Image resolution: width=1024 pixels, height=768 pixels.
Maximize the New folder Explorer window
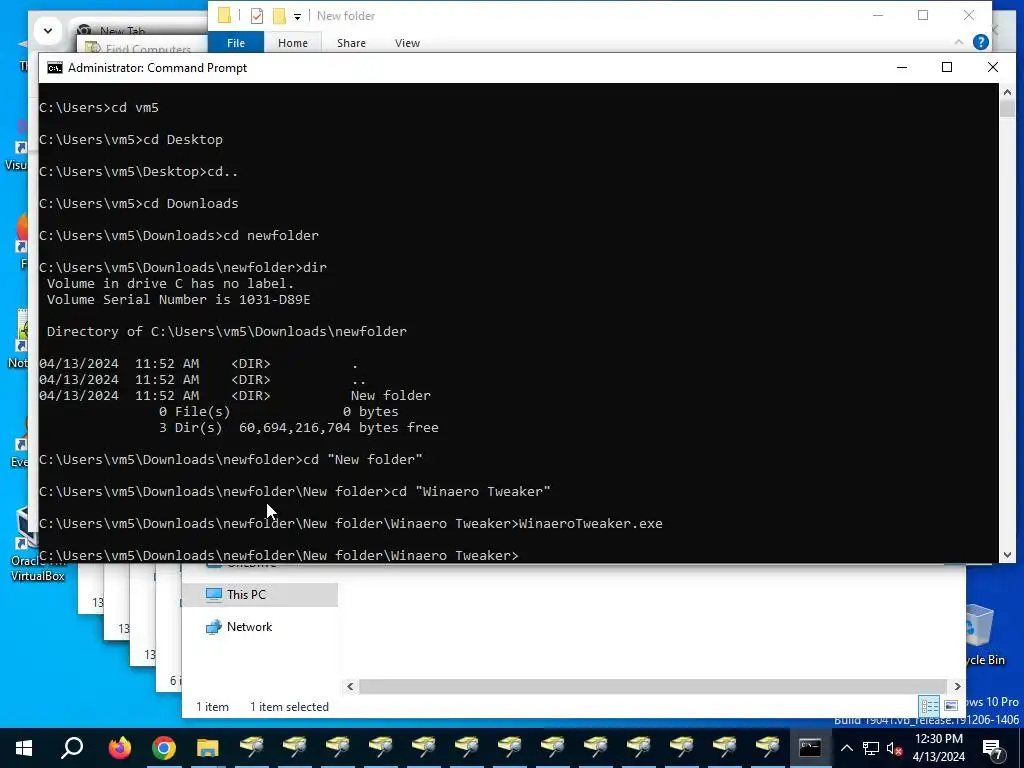click(923, 15)
